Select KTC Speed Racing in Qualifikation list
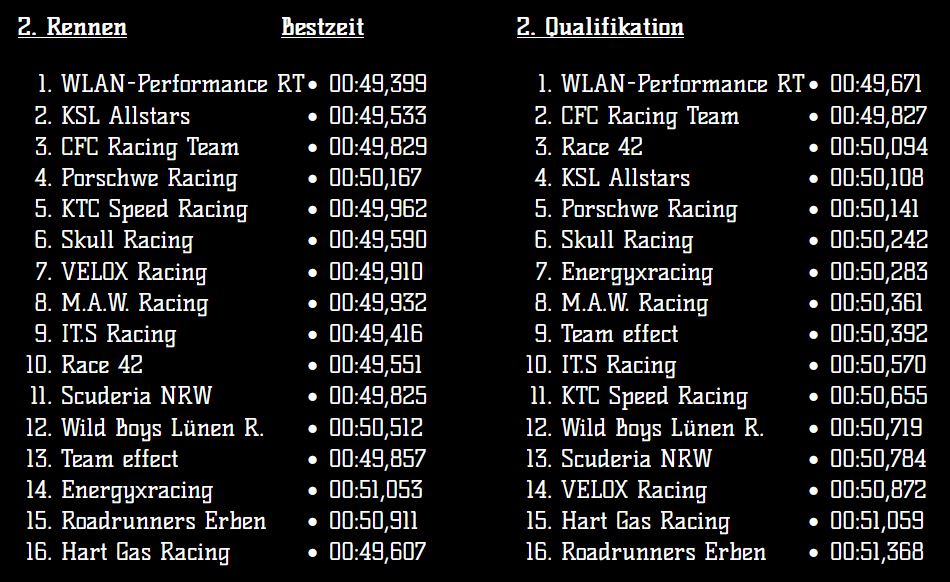 point(654,397)
